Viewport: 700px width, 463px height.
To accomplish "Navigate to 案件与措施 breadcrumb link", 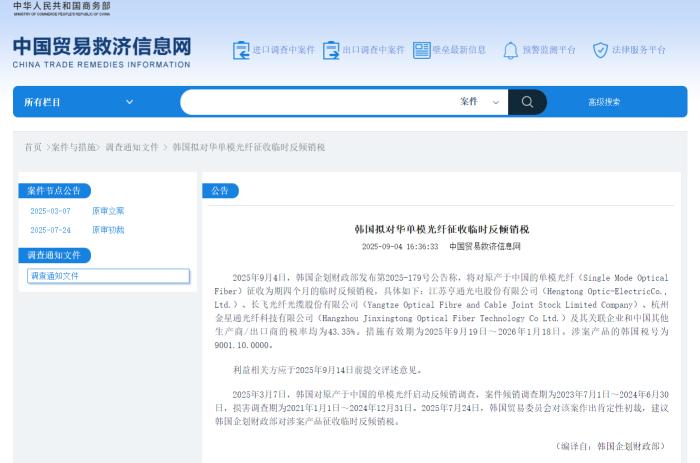I will [x=74, y=147].
